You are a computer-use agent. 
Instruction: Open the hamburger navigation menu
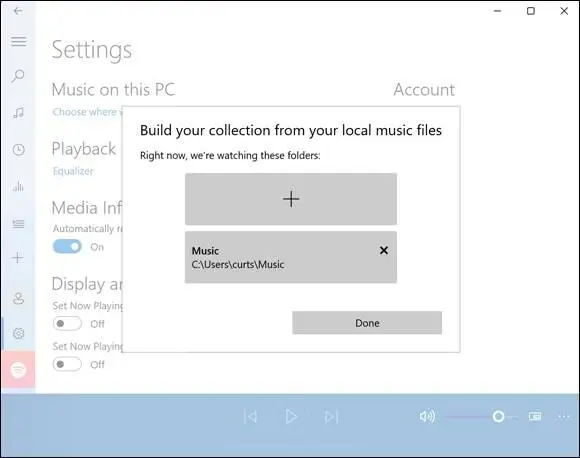(18, 41)
